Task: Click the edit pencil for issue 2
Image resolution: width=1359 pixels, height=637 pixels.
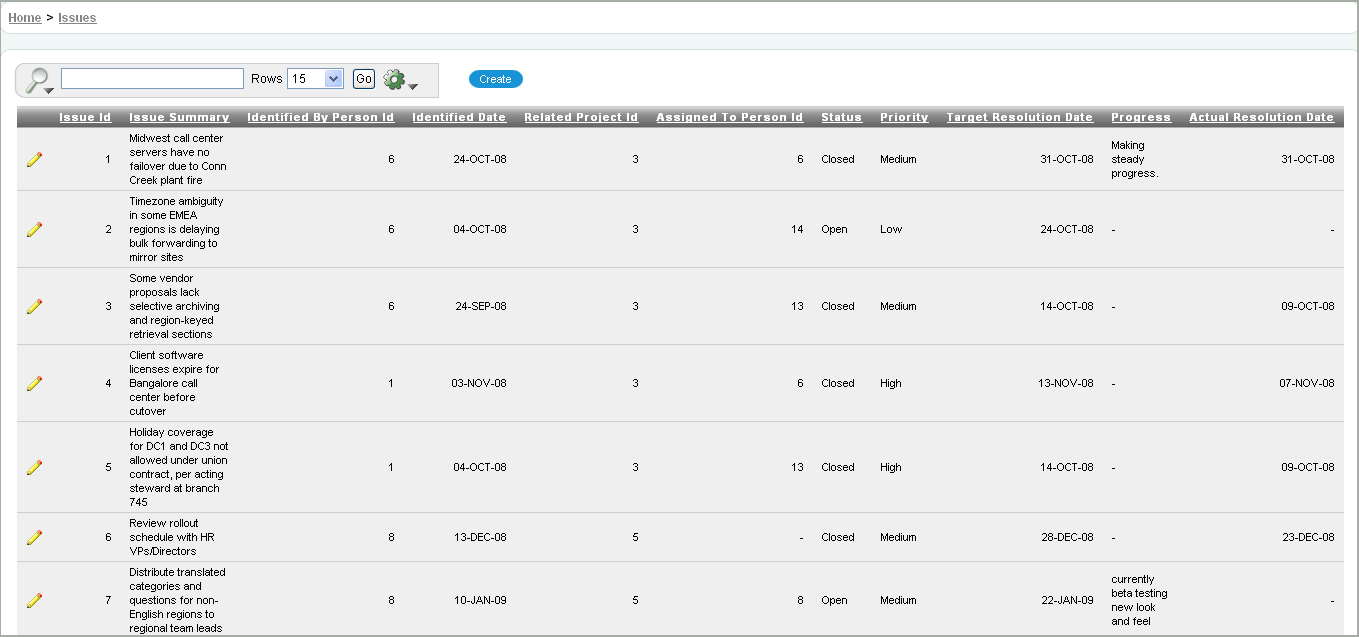Action: tap(35, 230)
